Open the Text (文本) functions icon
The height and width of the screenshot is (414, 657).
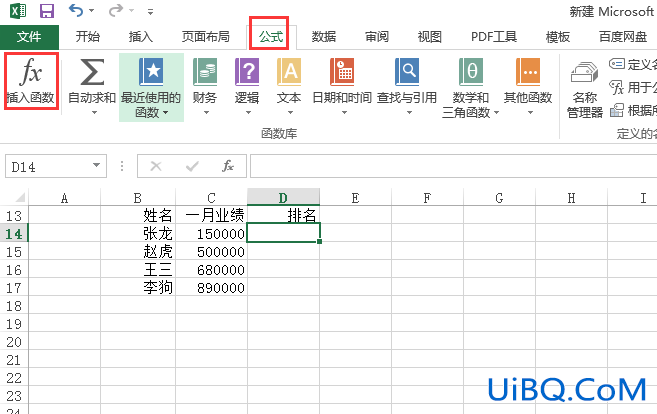pyautogui.click(x=289, y=72)
